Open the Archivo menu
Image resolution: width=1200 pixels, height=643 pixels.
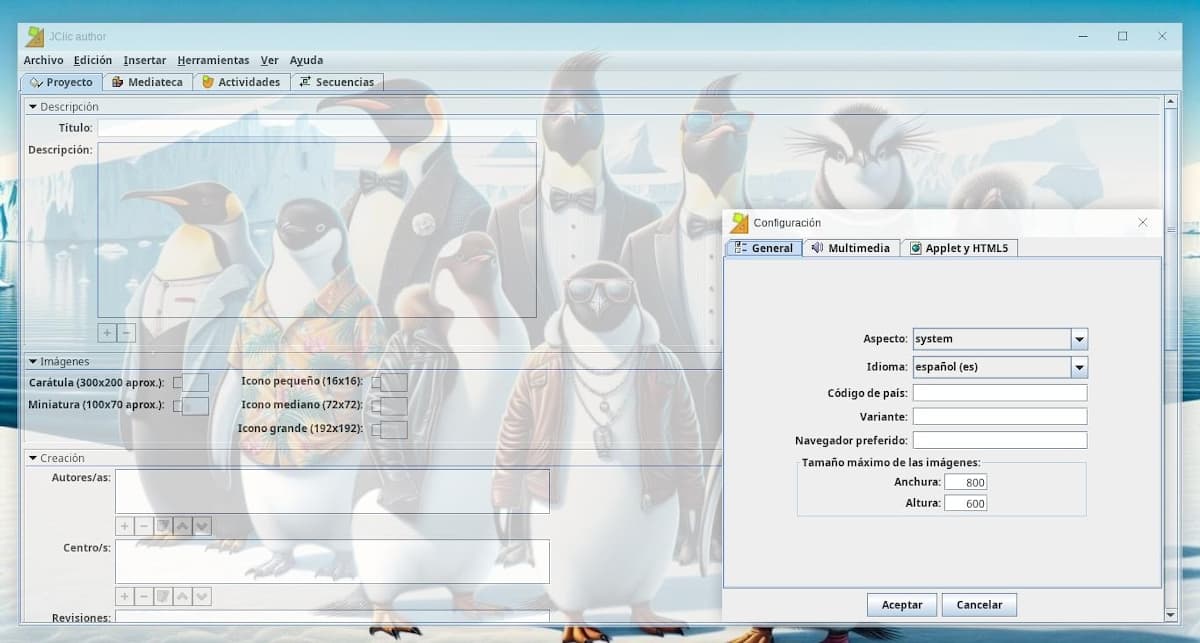(44, 60)
